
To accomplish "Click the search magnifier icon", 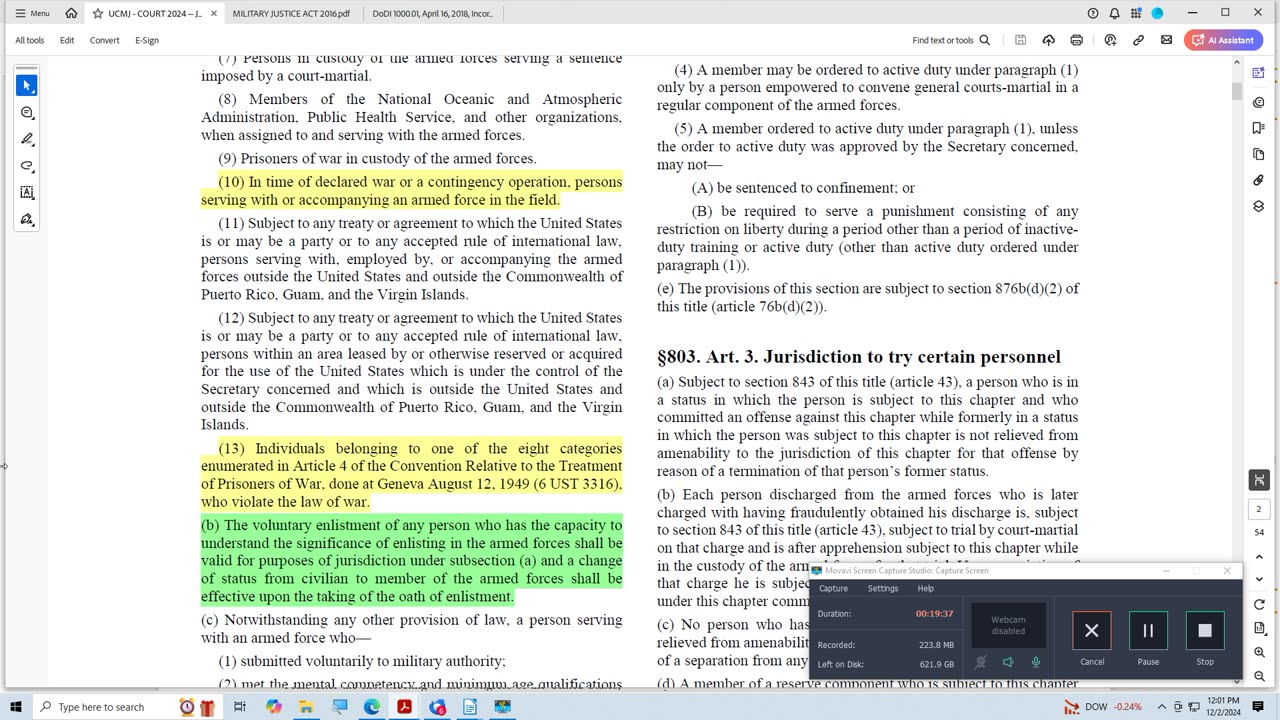I will [x=984, y=40].
